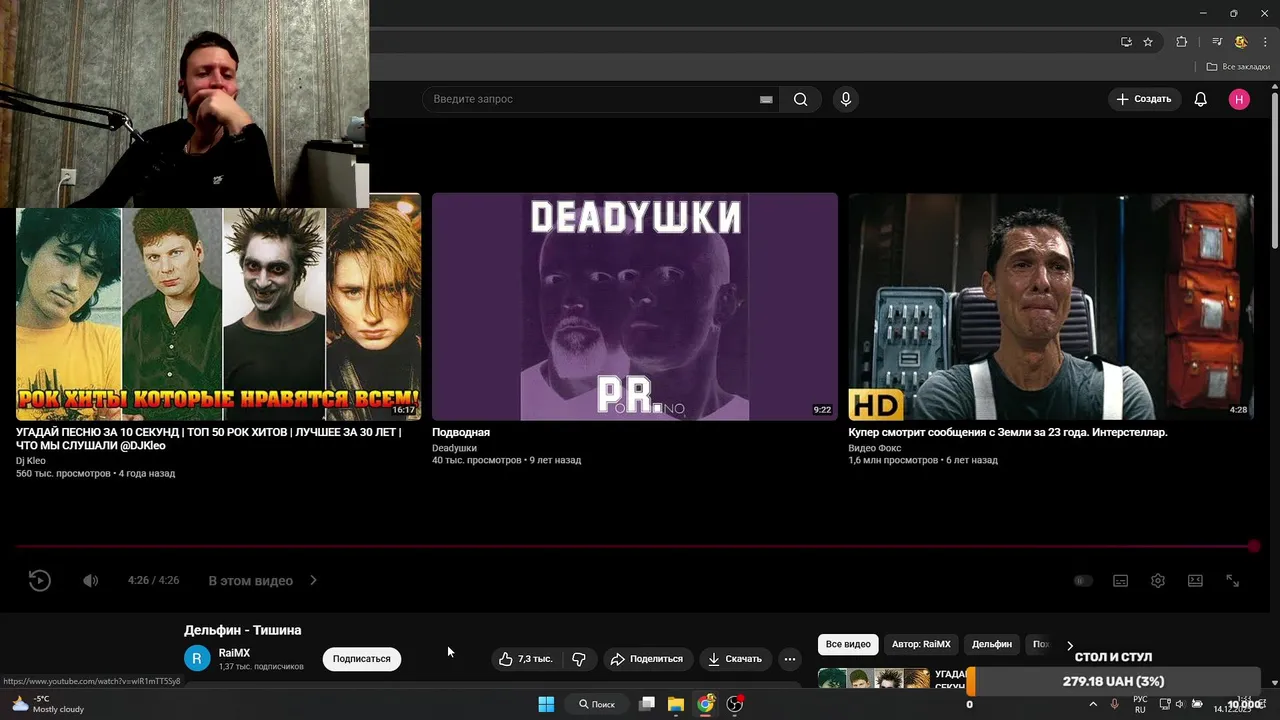Viewport: 1280px width, 720px height.
Task: Open the weather widget '-5°C Mostly cloudy'
Action: tap(48, 704)
